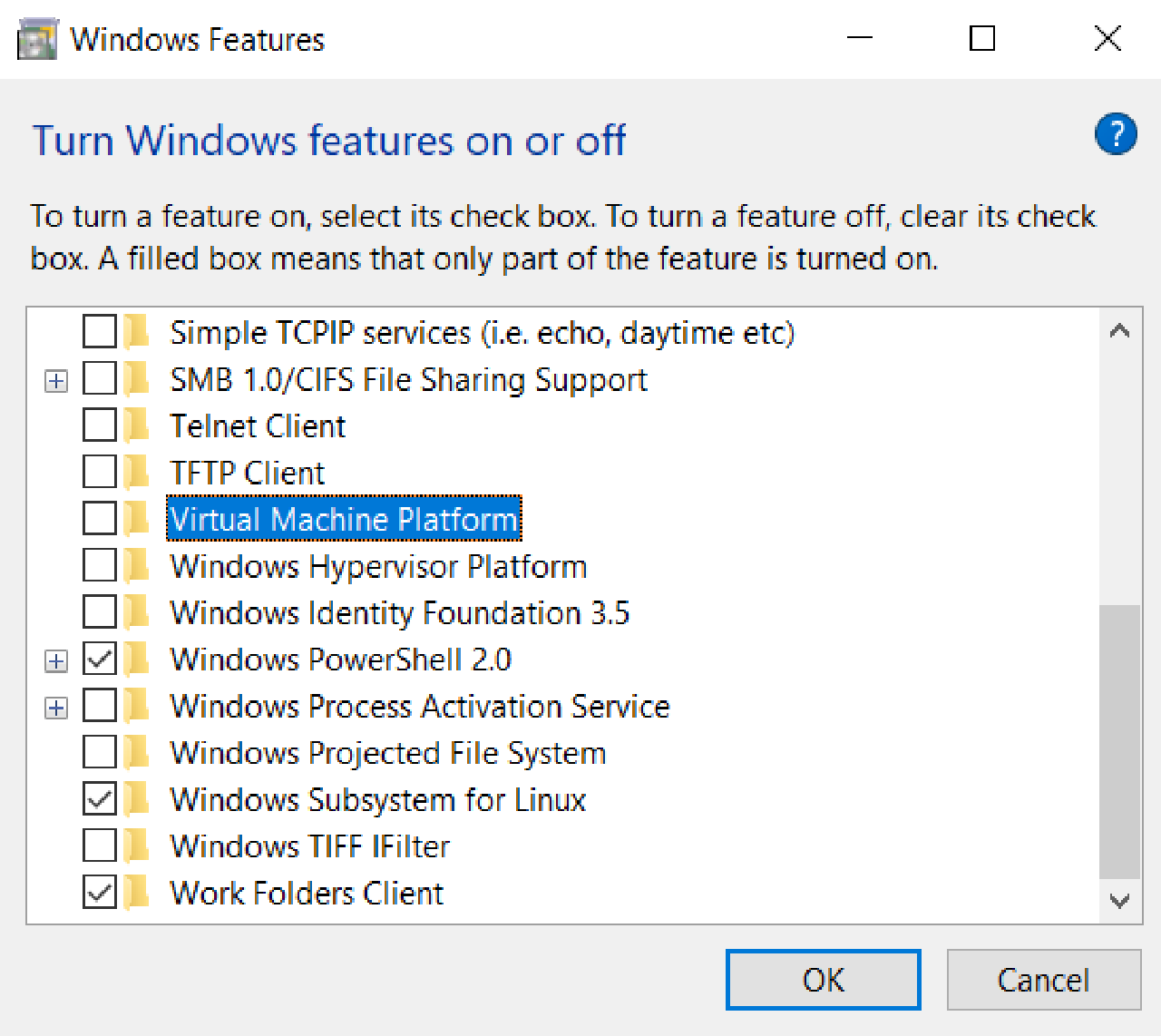The image size is (1161, 1036).
Task: Open the blue Help question mark icon
Action: coord(1116,134)
